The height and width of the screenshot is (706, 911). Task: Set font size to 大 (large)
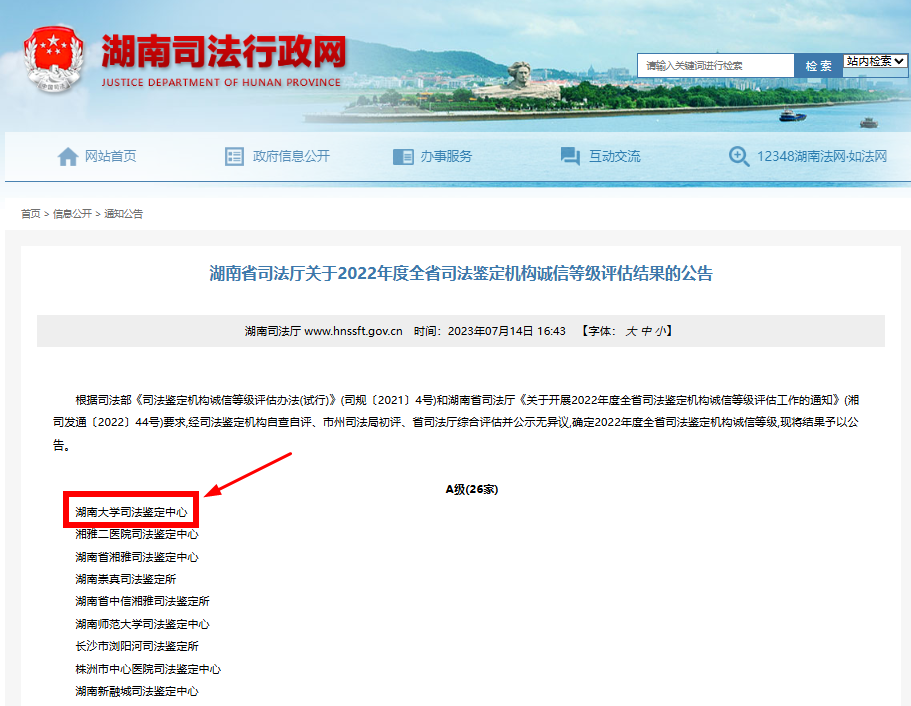[631, 331]
